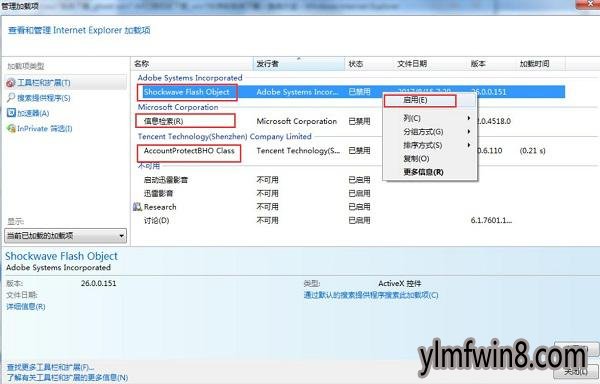Expand the Columns submenu arrow
Image resolution: width=600 pixels, height=384 pixels.
pyautogui.click(x=468, y=118)
